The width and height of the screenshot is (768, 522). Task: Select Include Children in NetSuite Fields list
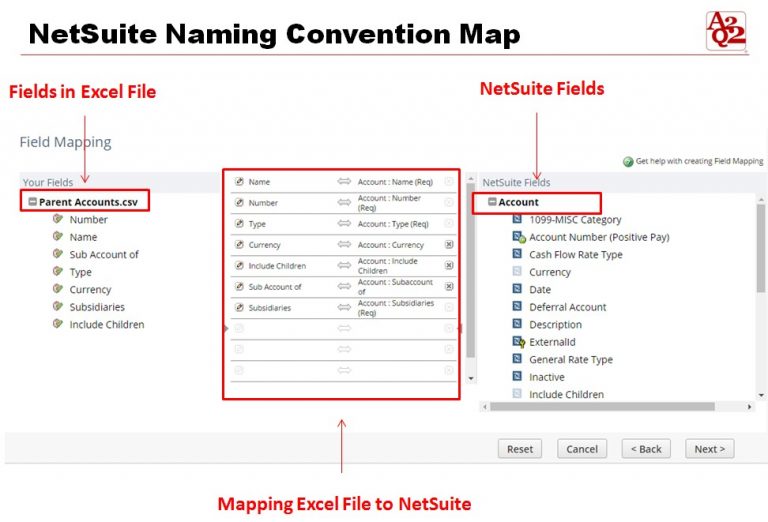[x=566, y=394]
